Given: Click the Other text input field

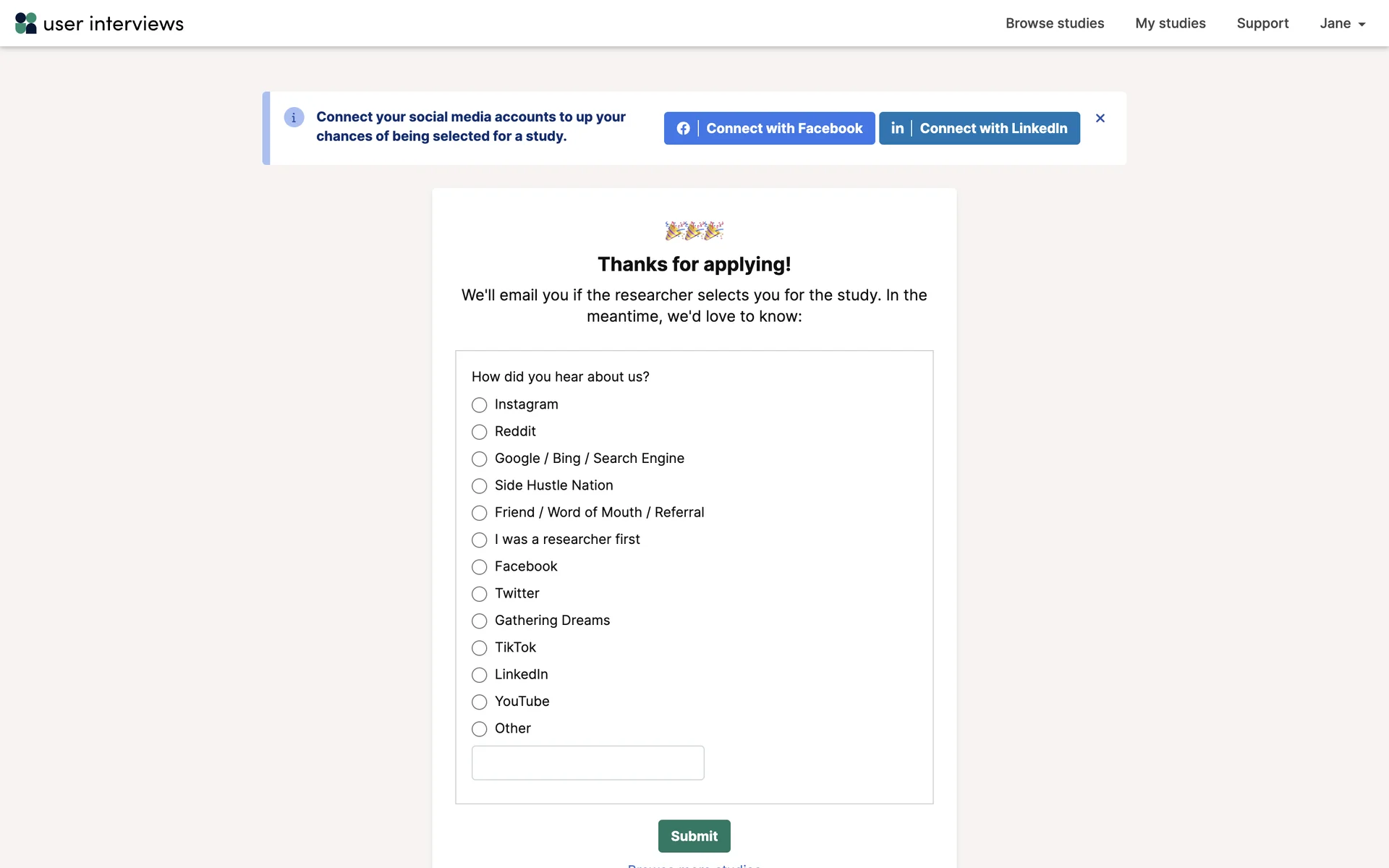Looking at the screenshot, I should pos(587,763).
